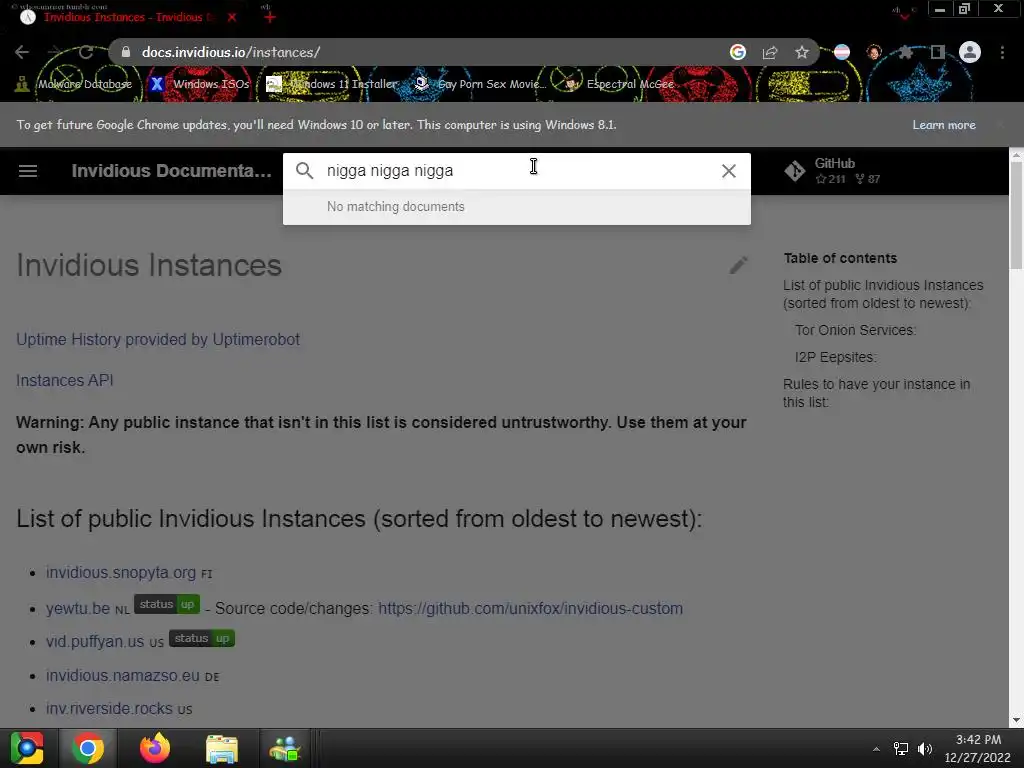Open Chrome from the taskbar
The width and height of the screenshot is (1024, 768).
[88, 748]
